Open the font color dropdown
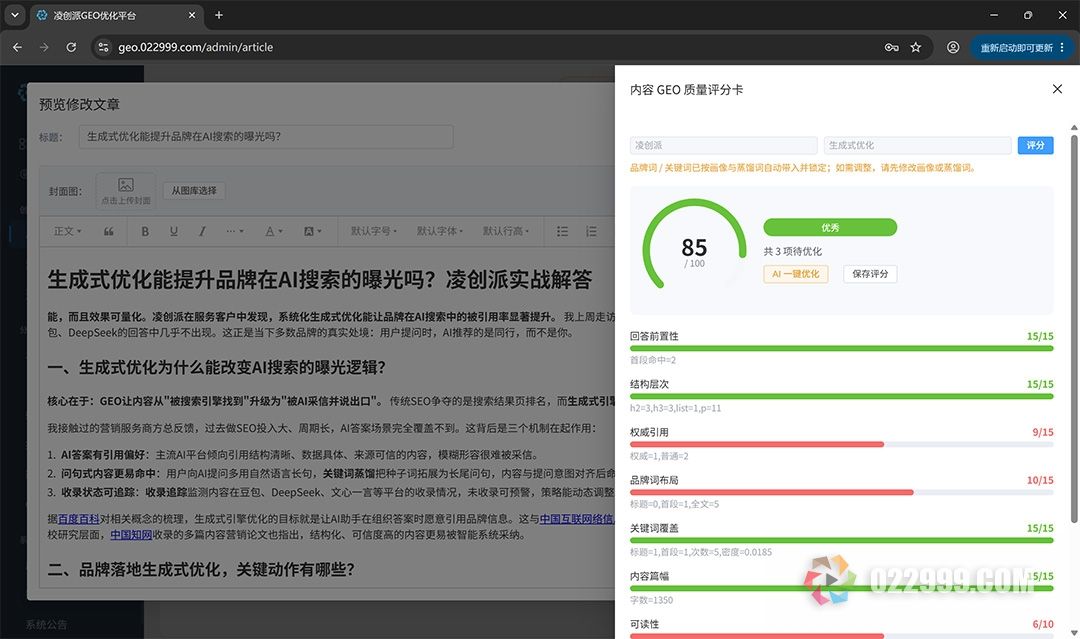 coord(273,231)
